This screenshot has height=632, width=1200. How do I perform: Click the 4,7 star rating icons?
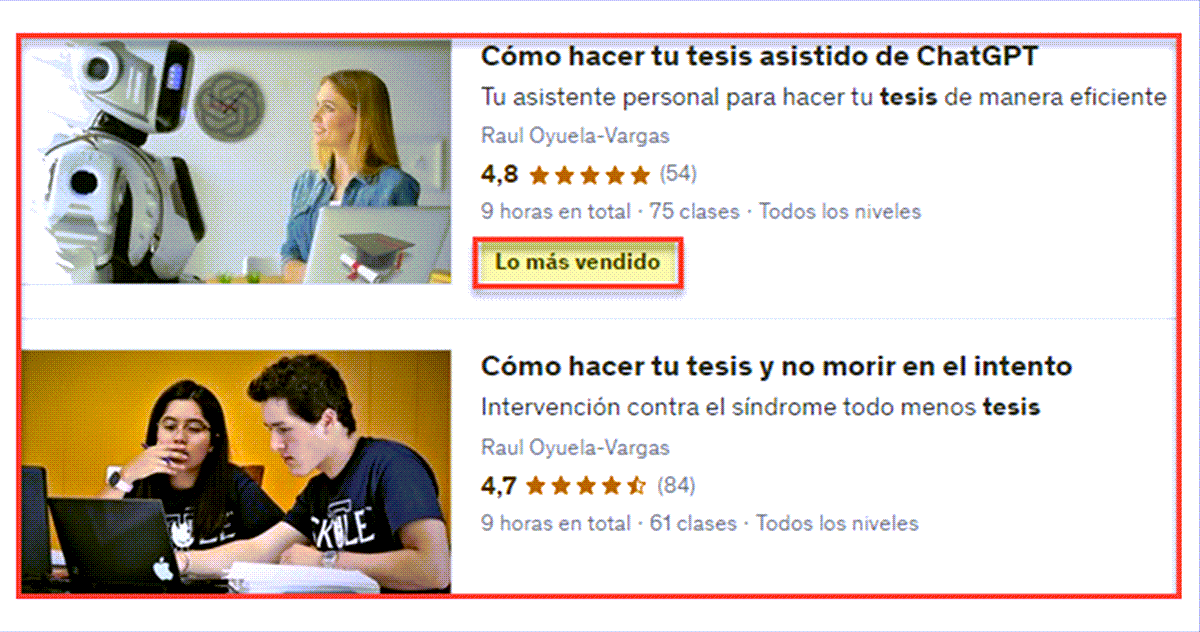(587, 487)
